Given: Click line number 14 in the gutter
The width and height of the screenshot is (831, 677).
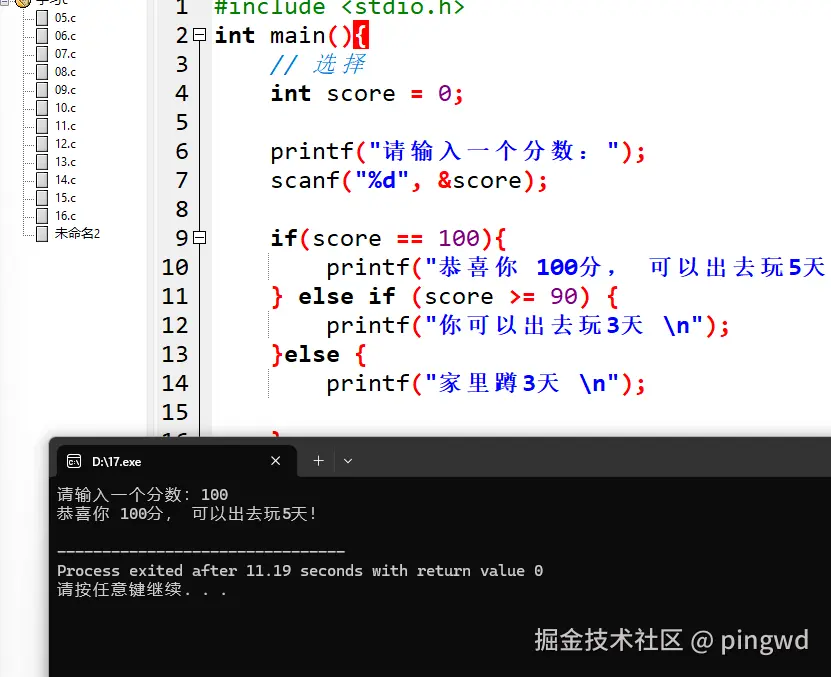Looking at the screenshot, I should pos(175,383).
